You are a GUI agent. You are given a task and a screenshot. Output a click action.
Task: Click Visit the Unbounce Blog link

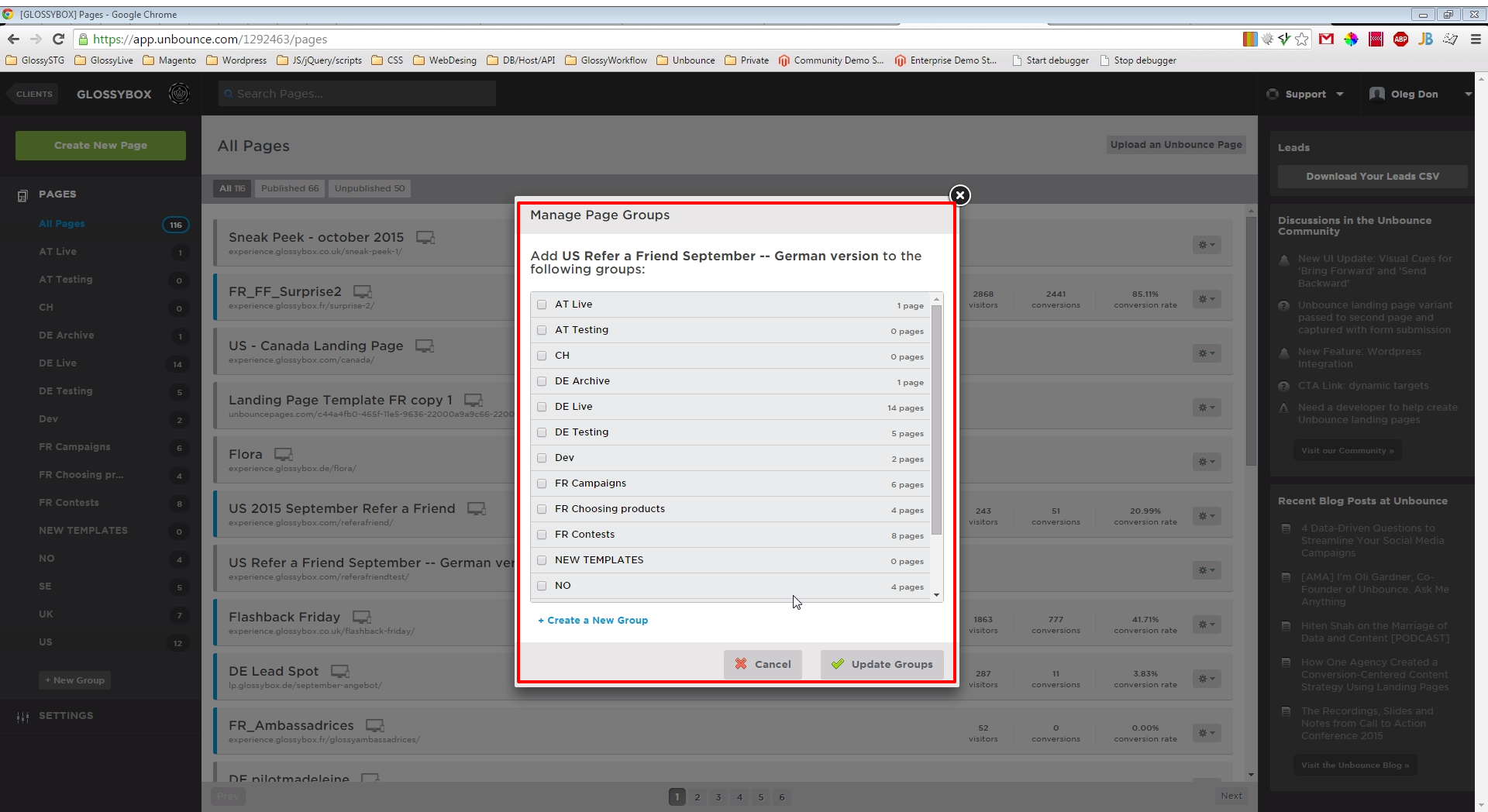point(1355,766)
